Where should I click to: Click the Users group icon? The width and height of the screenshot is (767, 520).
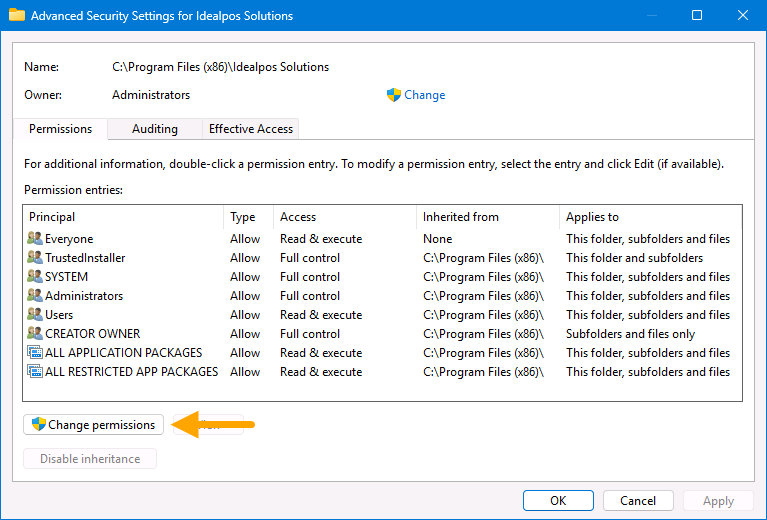[35, 314]
